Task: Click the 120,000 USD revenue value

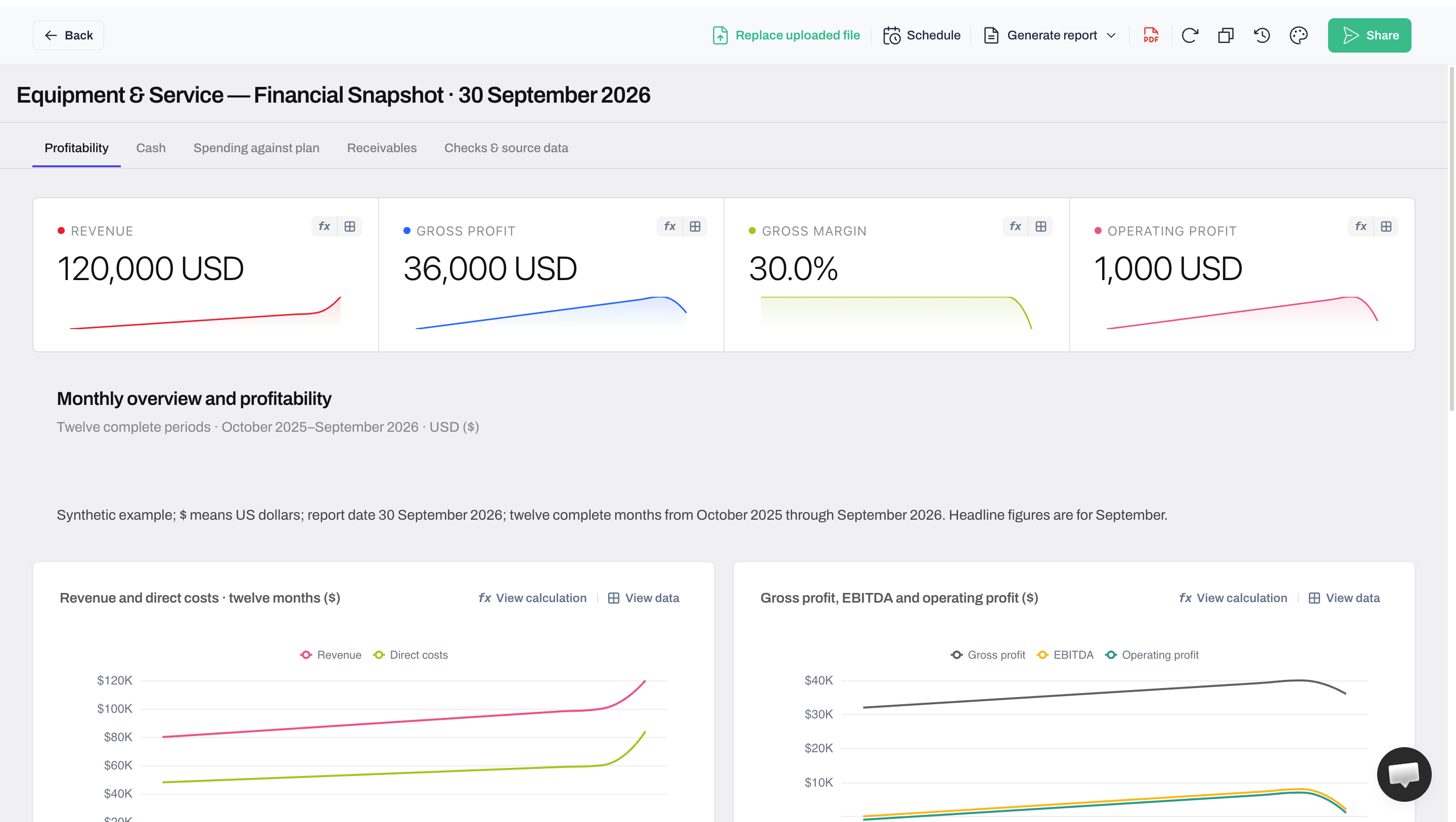Action: click(x=150, y=268)
